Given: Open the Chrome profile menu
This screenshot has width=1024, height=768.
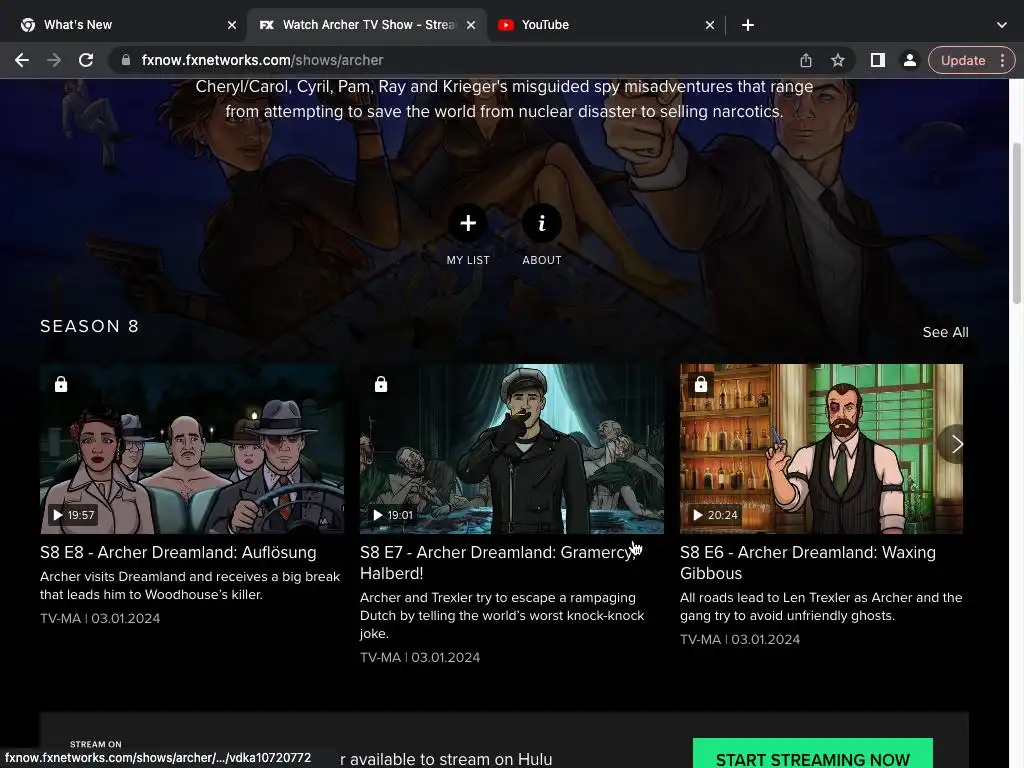Looking at the screenshot, I should pos(909,60).
